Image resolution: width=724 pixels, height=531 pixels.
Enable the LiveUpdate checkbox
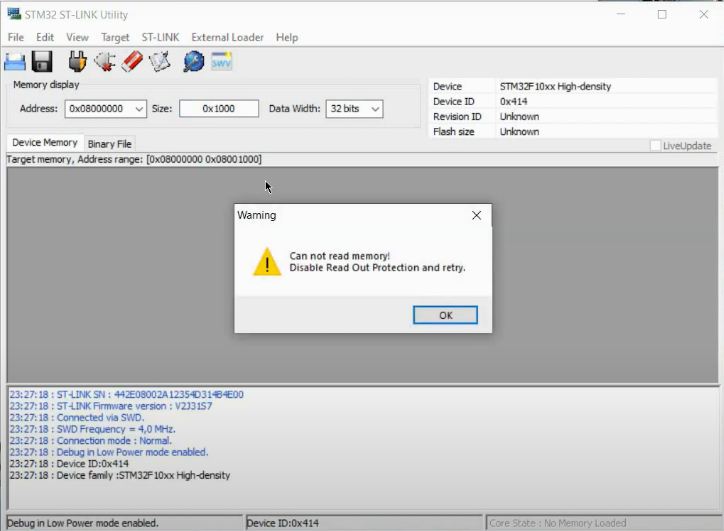coord(656,146)
